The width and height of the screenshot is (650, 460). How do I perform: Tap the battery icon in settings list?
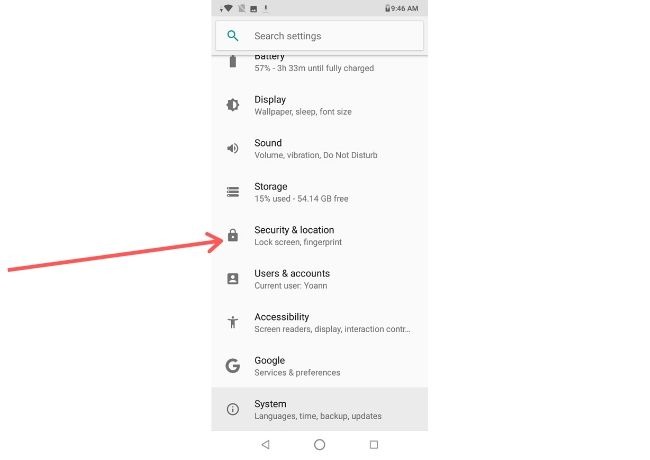point(233,62)
